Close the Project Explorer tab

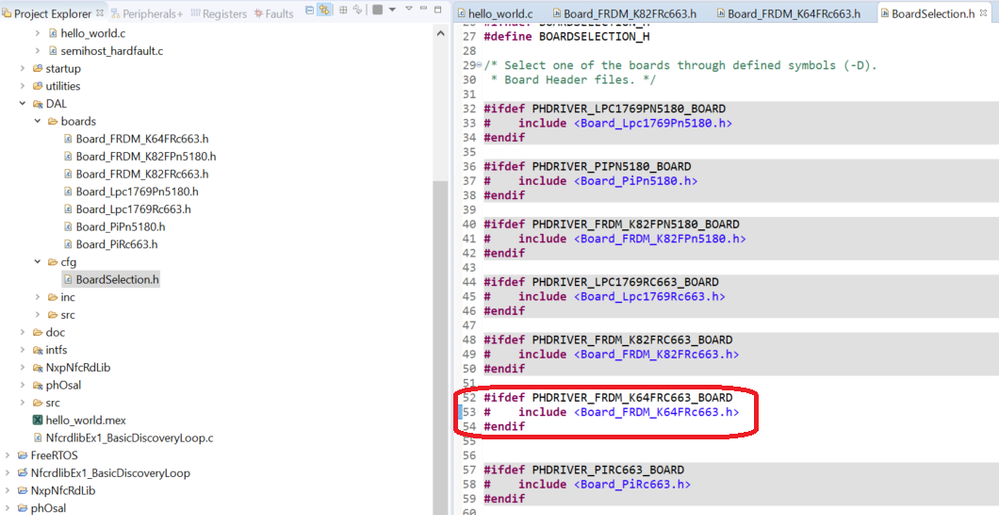tap(100, 13)
